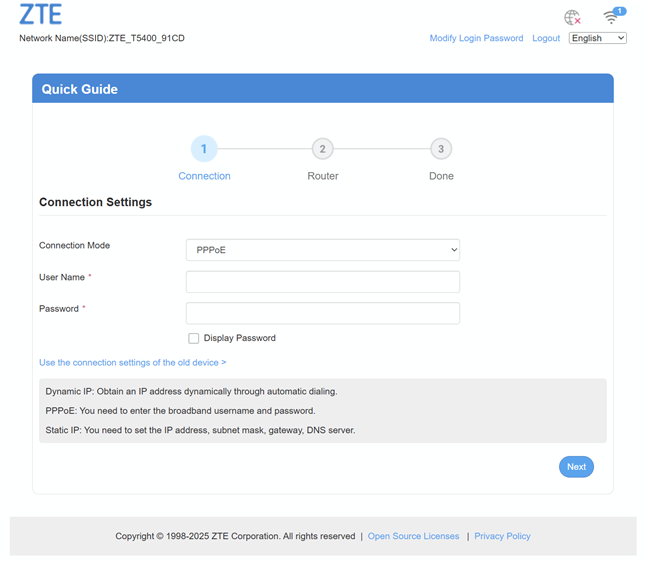This screenshot has width=648, height=563.
Task: Click the Connection step label
Action: pos(204,176)
